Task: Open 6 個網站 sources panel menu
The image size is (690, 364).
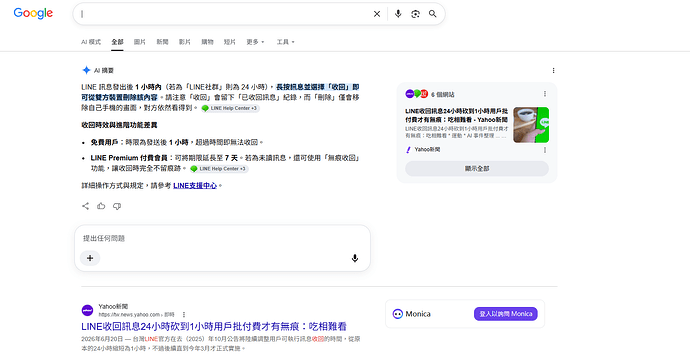Action: (545, 94)
